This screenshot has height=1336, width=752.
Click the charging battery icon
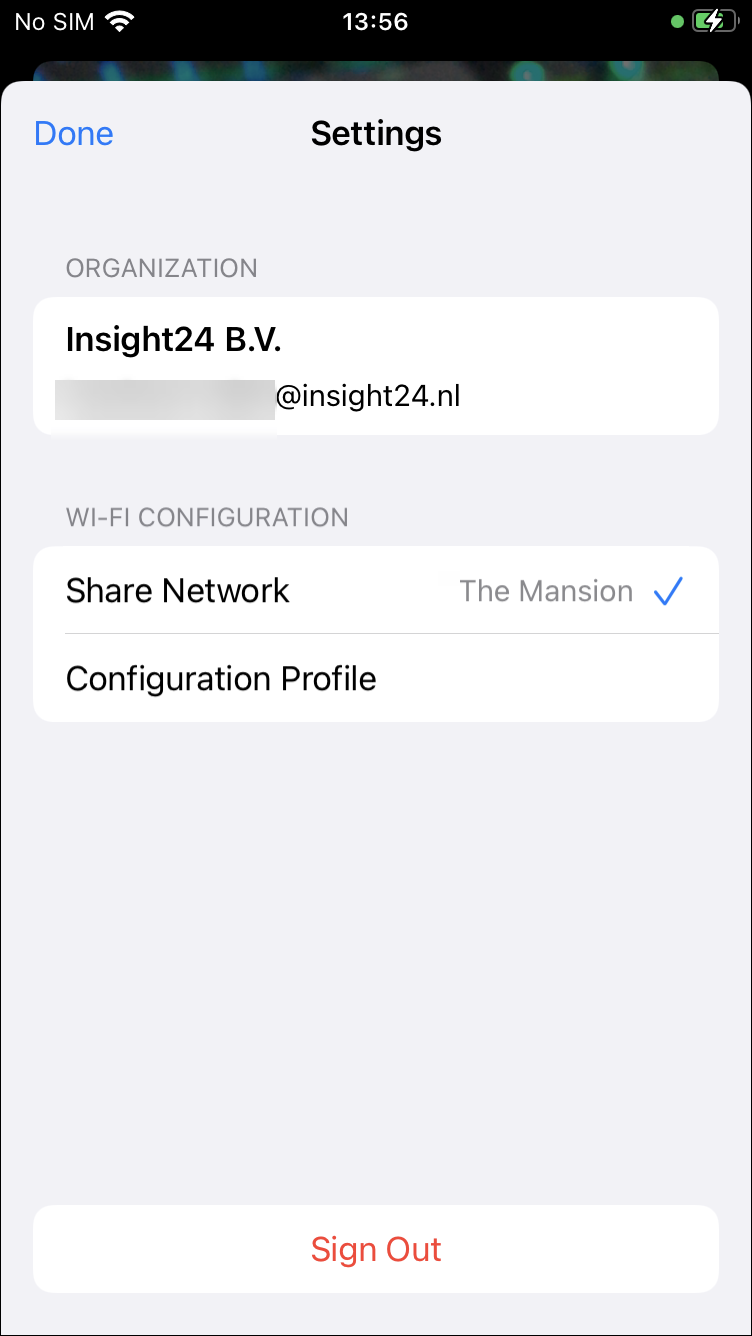click(715, 21)
